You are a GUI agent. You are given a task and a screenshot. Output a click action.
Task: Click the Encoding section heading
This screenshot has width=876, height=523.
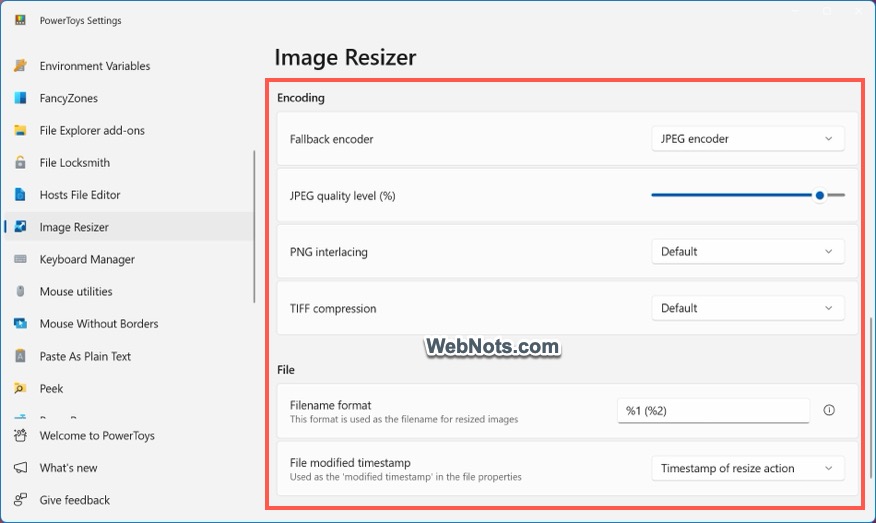pyautogui.click(x=301, y=98)
